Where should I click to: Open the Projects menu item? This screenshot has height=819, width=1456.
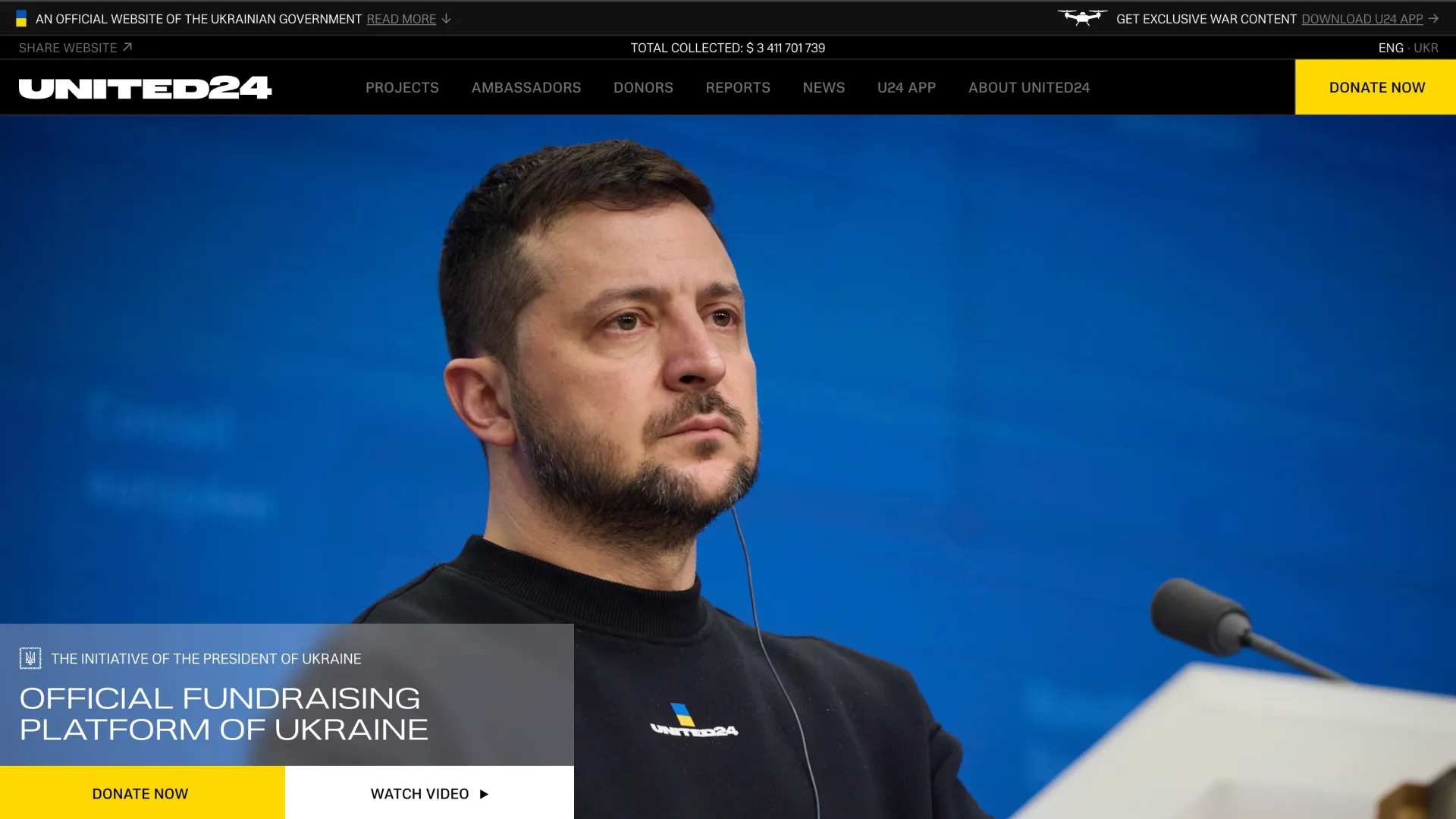pos(402,88)
